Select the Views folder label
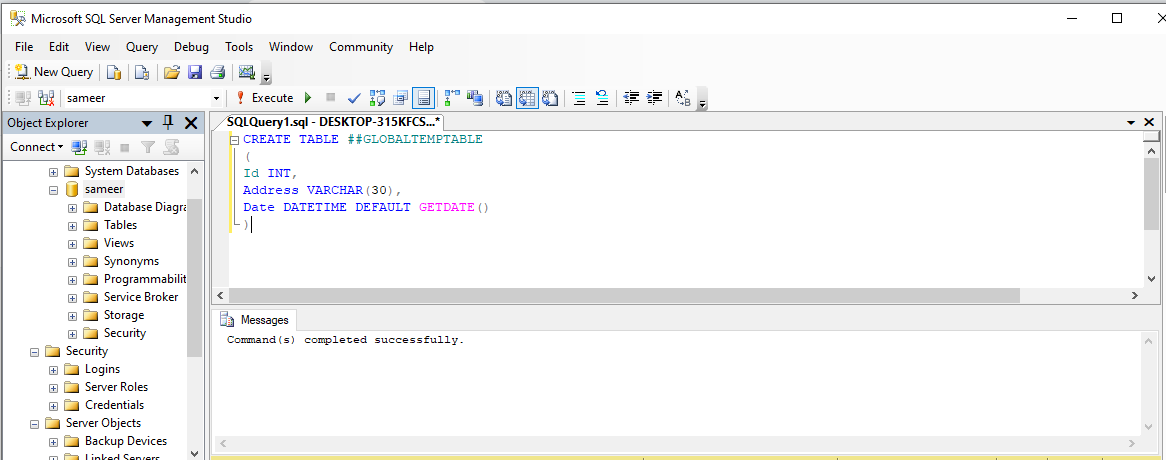 coord(119,243)
